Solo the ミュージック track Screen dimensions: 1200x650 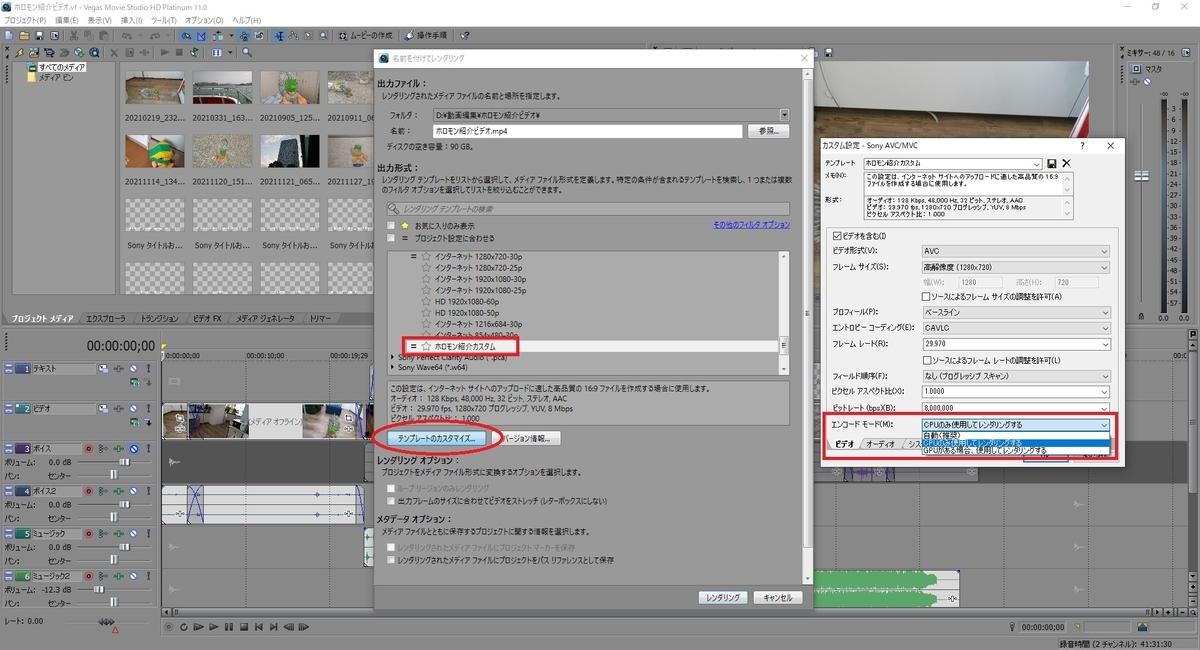tap(148, 533)
